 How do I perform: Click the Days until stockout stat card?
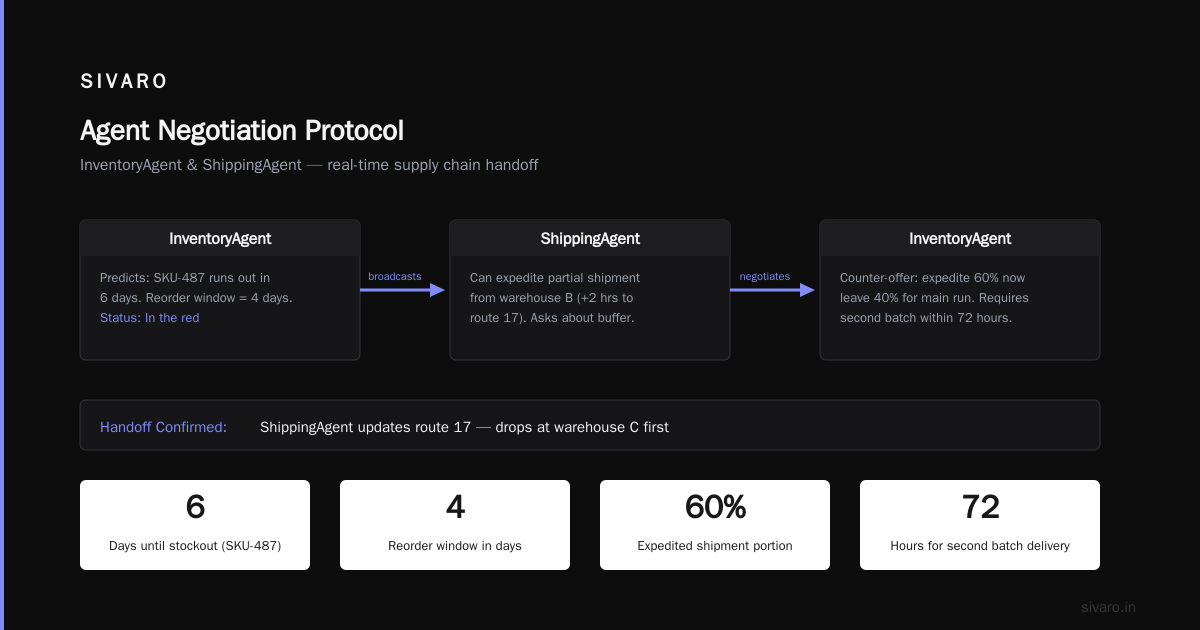pos(195,525)
